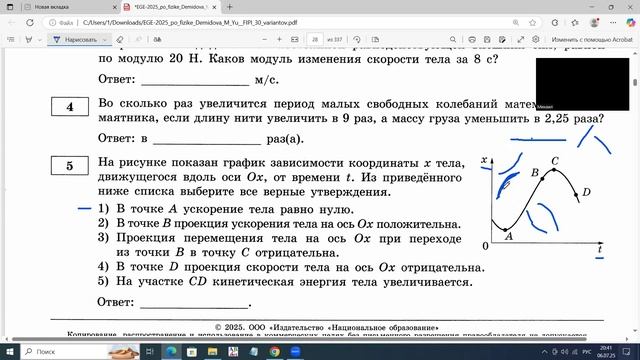This screenshot has width=640, height=360.
Task: Open the Copilot sidebar
Action: (631, 23)
